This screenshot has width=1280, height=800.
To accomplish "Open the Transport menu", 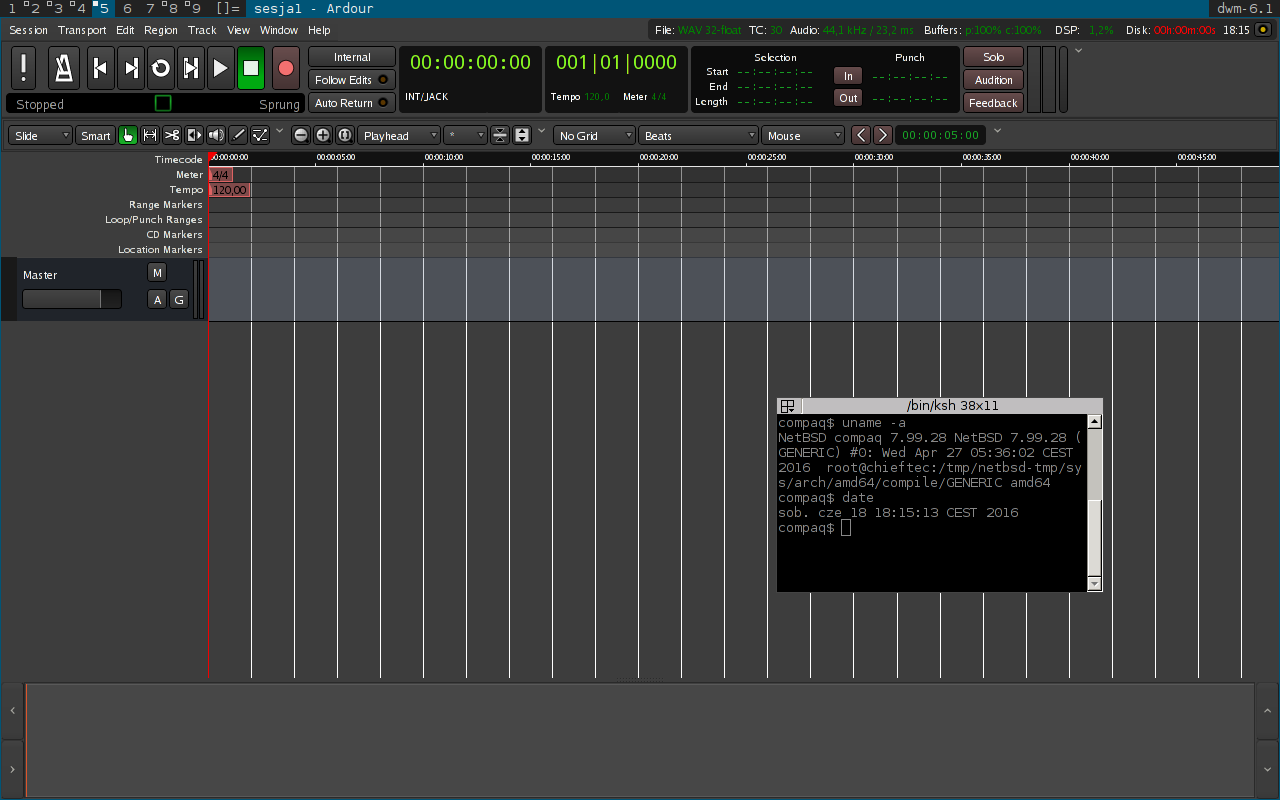I will pyautogui.click(x=82, y=30).
